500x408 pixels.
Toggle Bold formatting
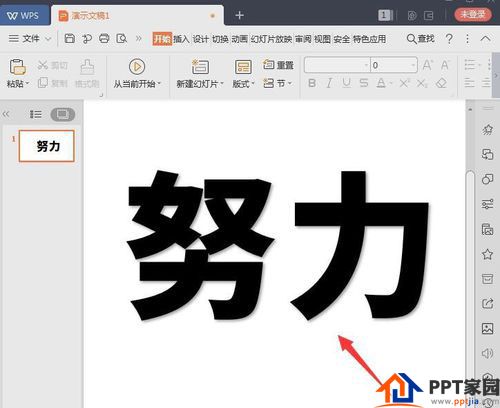point(312,83)
